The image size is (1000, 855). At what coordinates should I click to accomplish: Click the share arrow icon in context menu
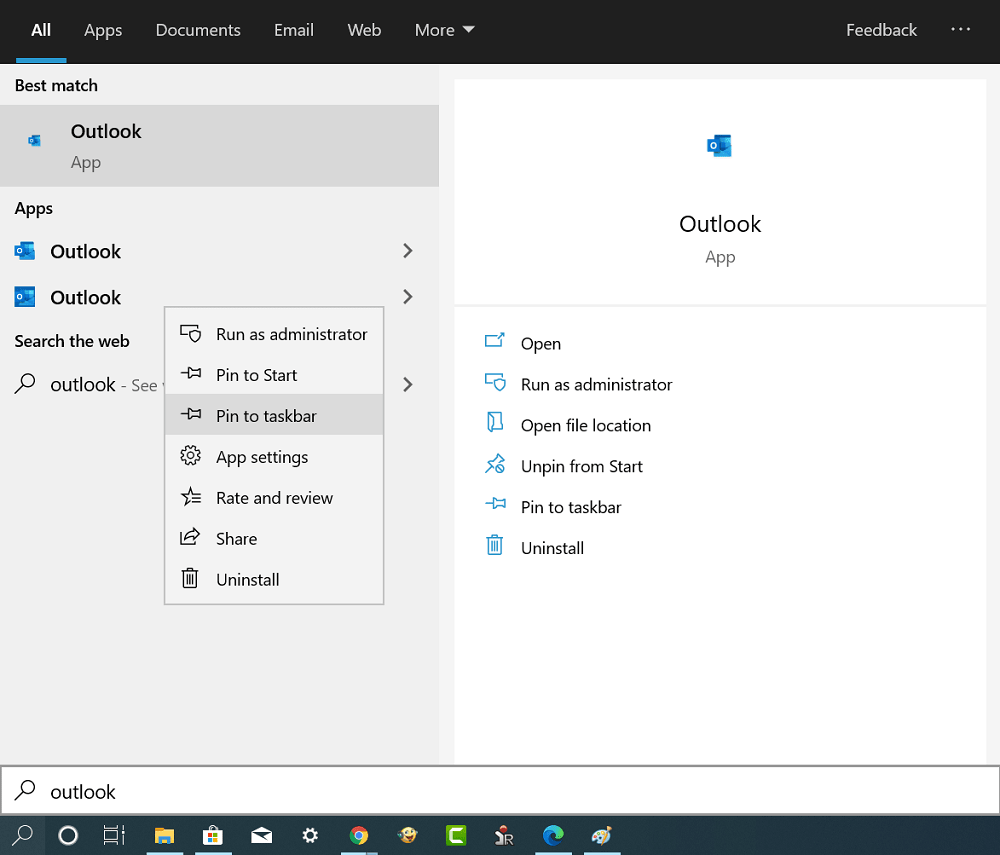pyautogui.click(x=190, y=537)
